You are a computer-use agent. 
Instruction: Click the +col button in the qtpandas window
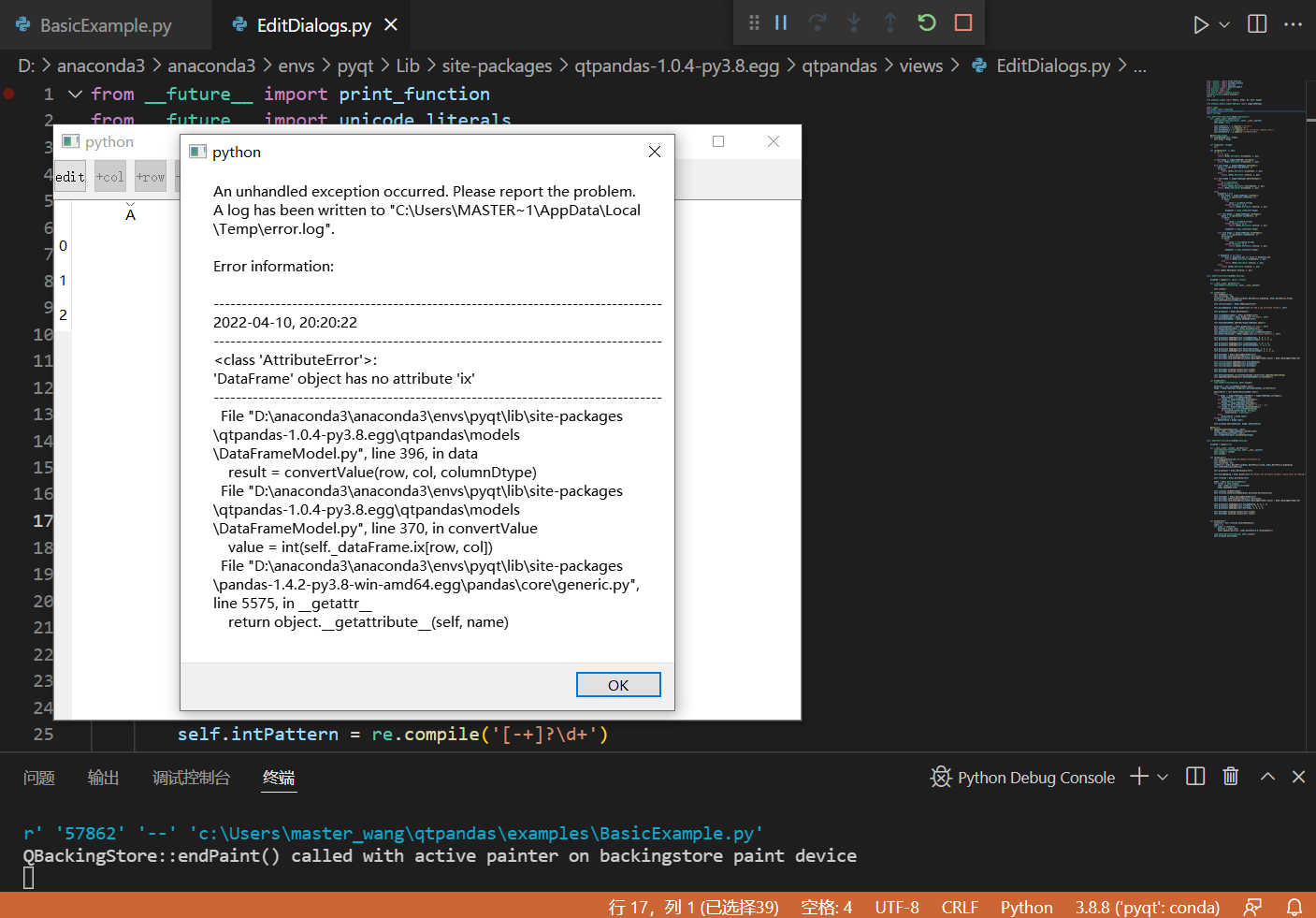[x=109, y=176]
